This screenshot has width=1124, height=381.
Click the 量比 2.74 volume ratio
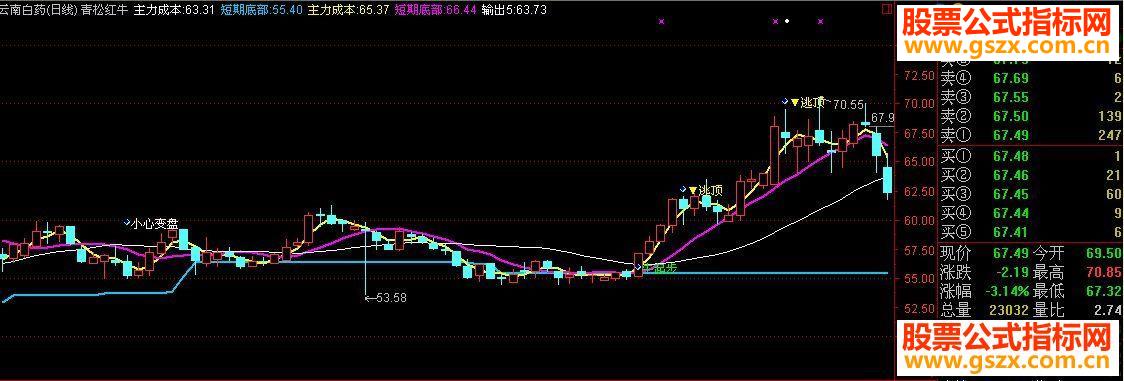tap(1077, 311)
